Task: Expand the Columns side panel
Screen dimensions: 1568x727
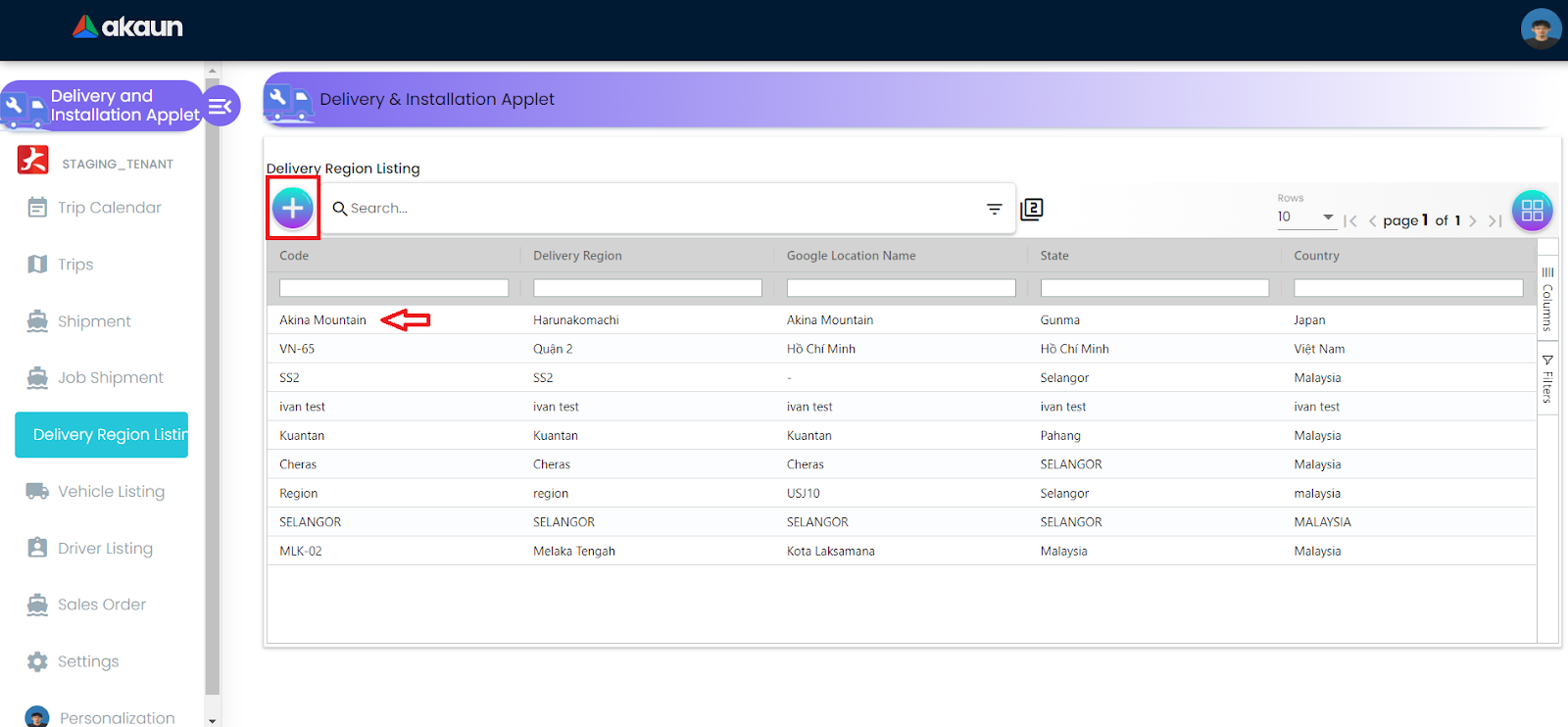Action: tap(1547, 299)
